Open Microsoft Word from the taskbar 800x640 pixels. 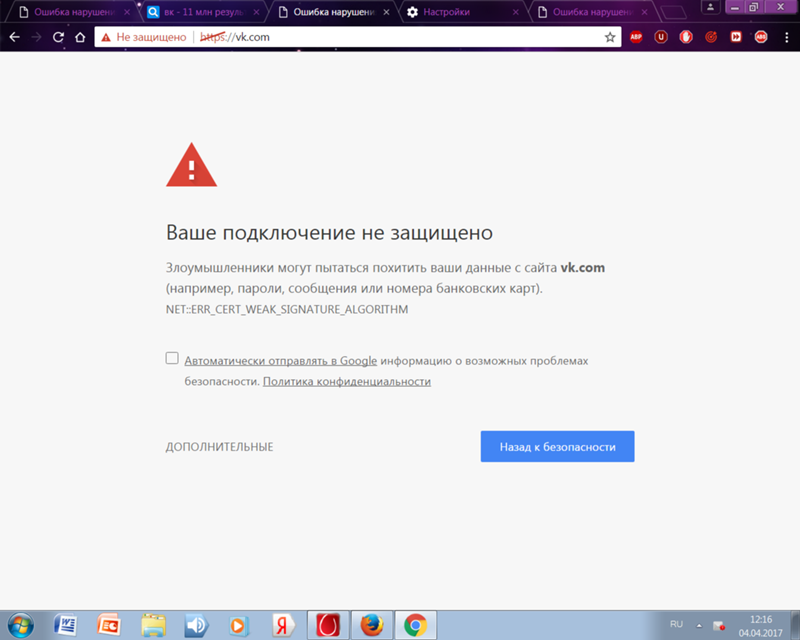coord(65,625)
